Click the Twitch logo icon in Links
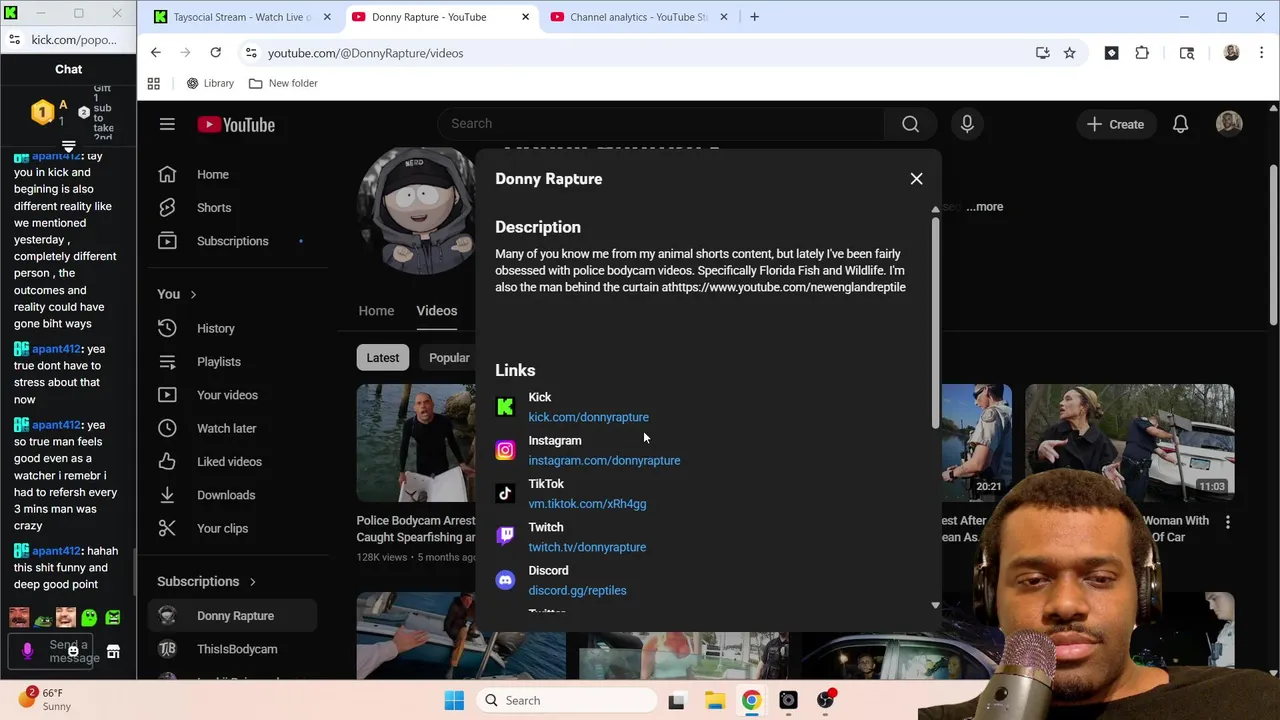 (x=505, y=537)
